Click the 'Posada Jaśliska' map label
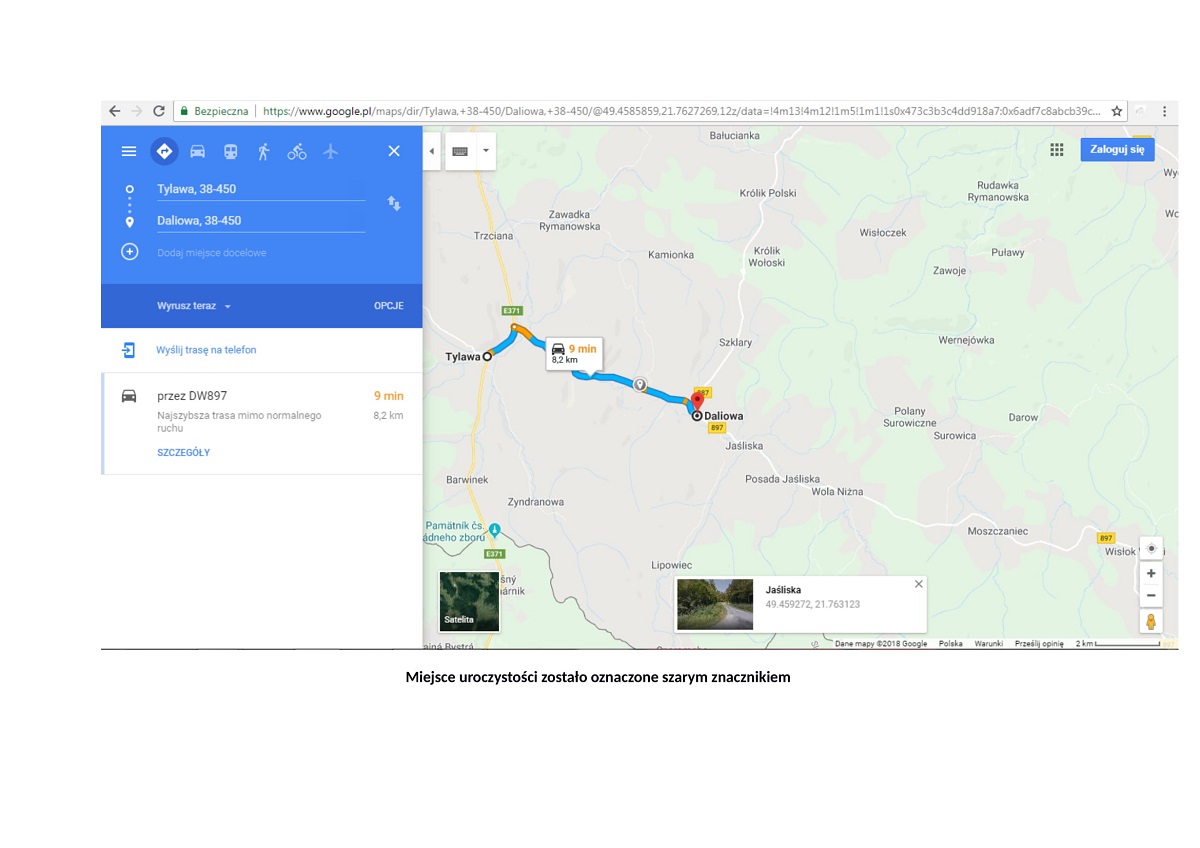Screen dimensions: 1200x848 click(x=783, y=479)
